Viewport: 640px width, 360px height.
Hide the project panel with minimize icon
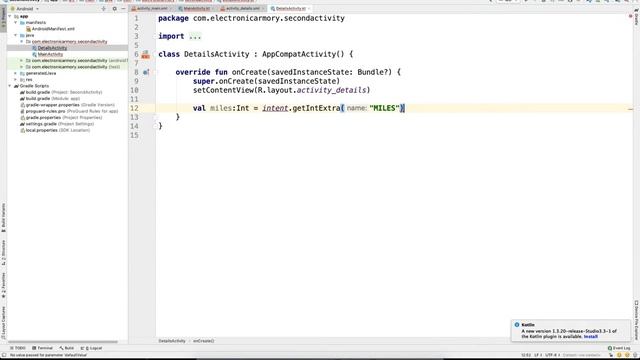(123, 9)
